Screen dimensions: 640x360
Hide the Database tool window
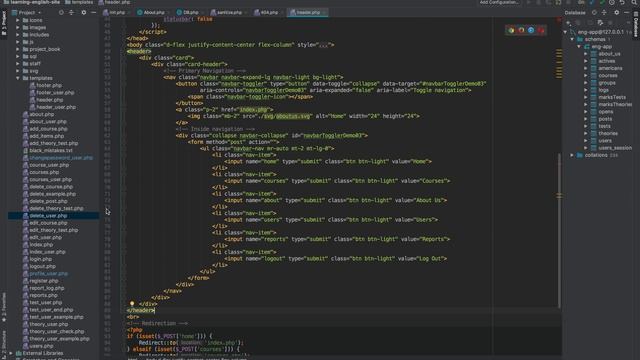pyautogui.click(x=627, y=13)
